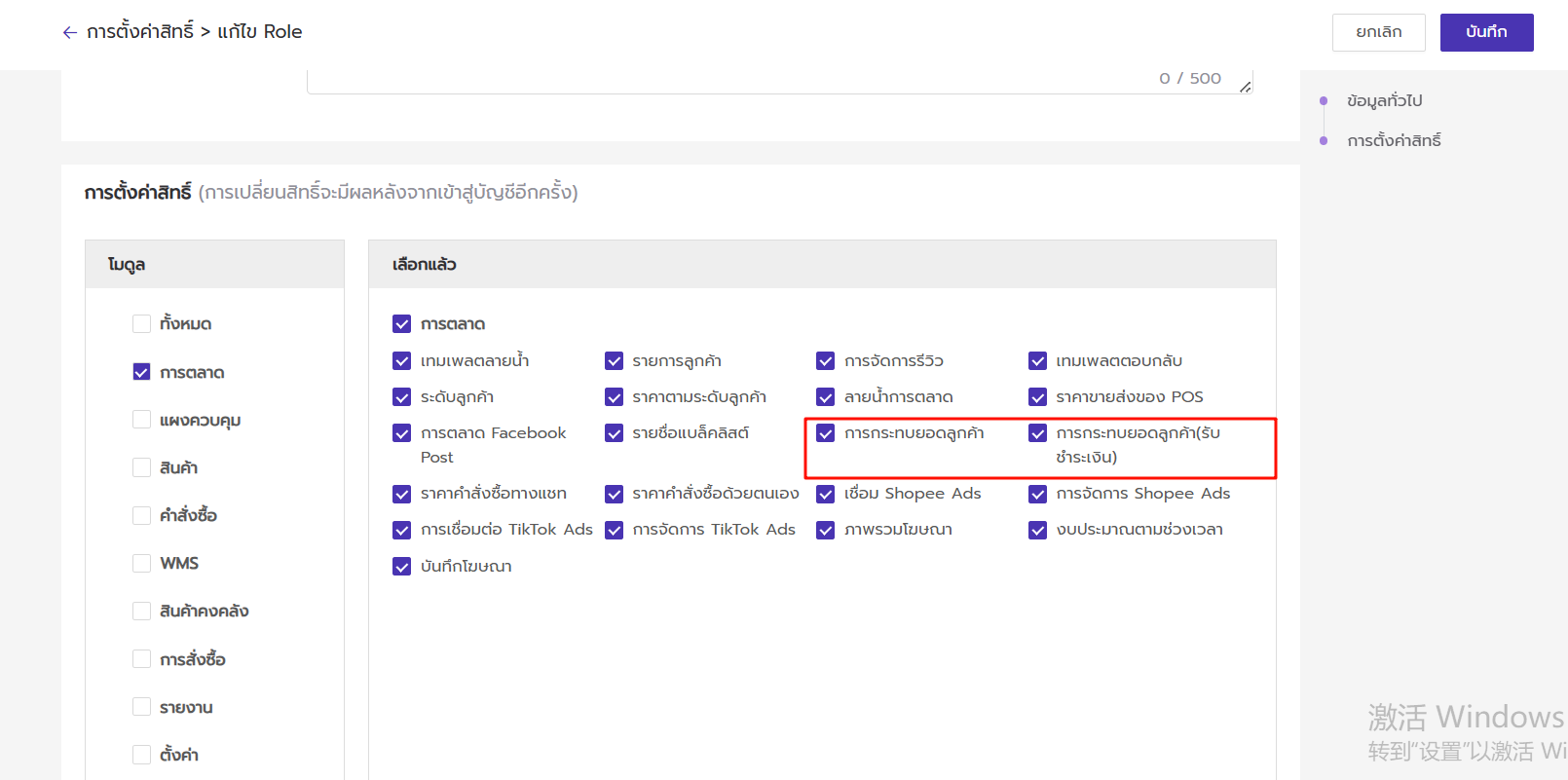Click the text area resize handle corner
Screen dimensions: 1568x780
pyautogui.click(x=1246, y=88)
